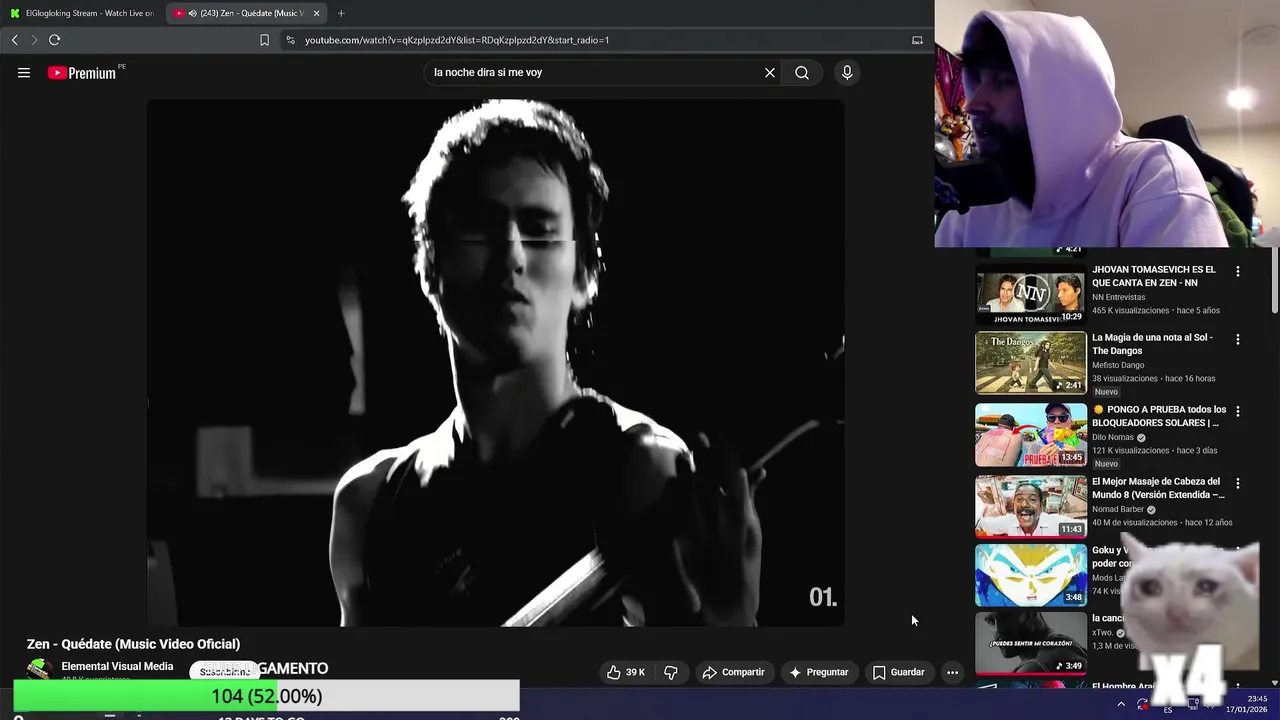Click the ES language indicator in taskbar
The height and width of the screenshot is (720, 1280).
(x=1168, y=709)
